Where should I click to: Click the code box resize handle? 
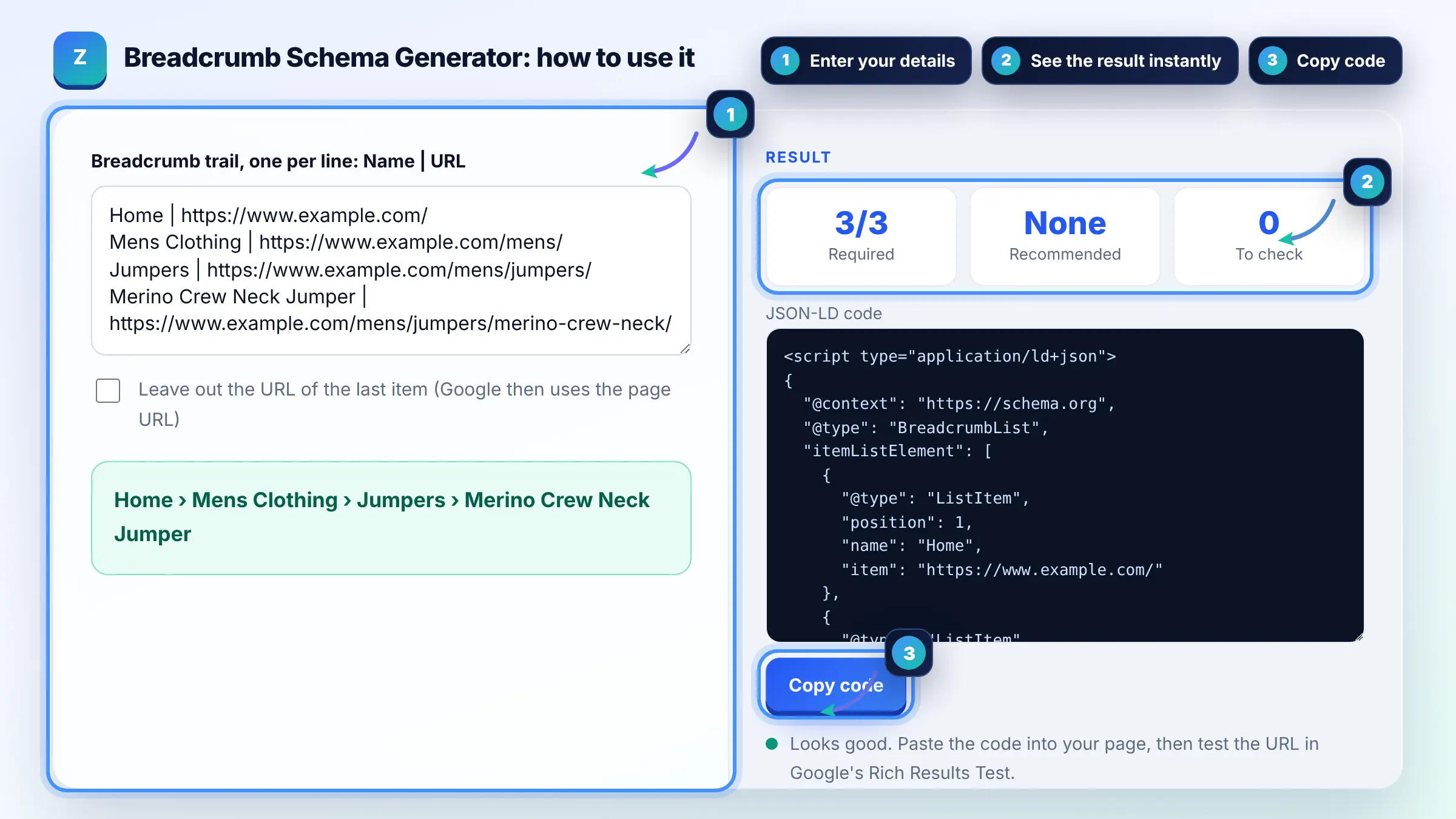[x=1358, y=636]
